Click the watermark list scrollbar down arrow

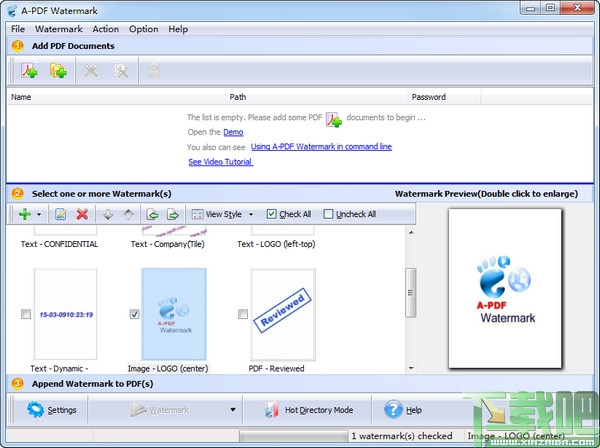(411, 368)
